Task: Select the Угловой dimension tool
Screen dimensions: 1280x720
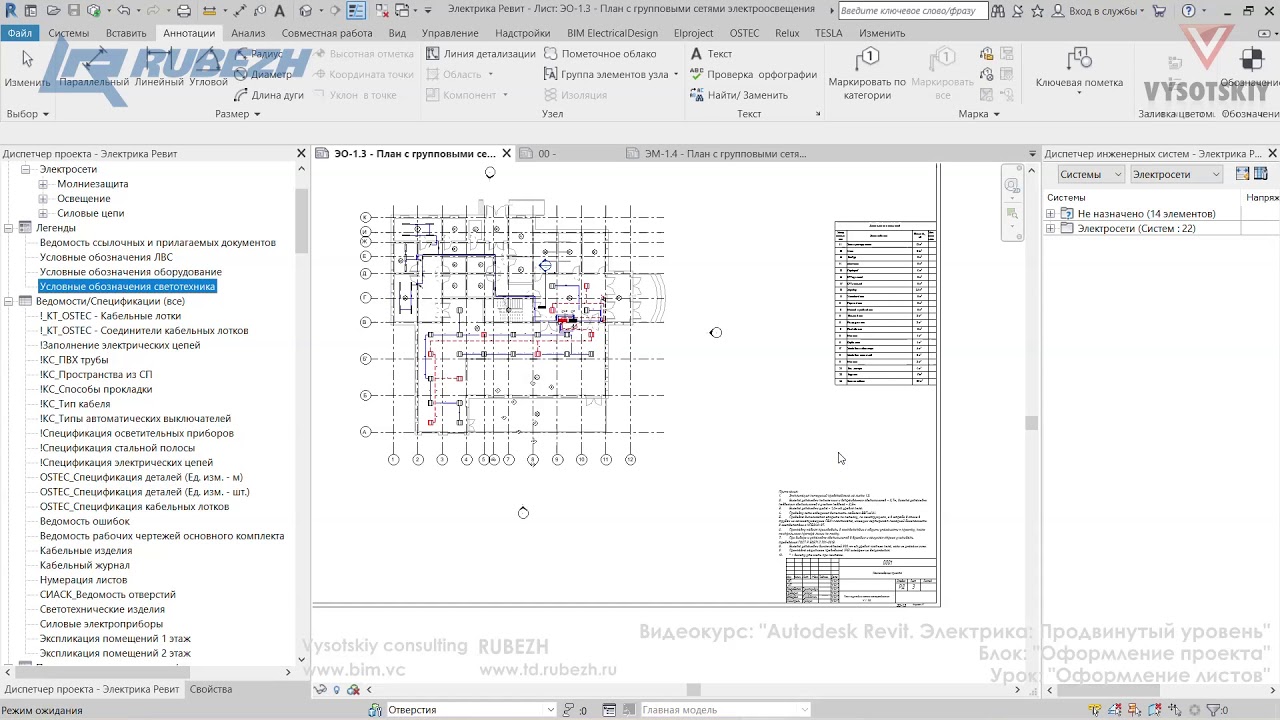Action: pos(209,68)
